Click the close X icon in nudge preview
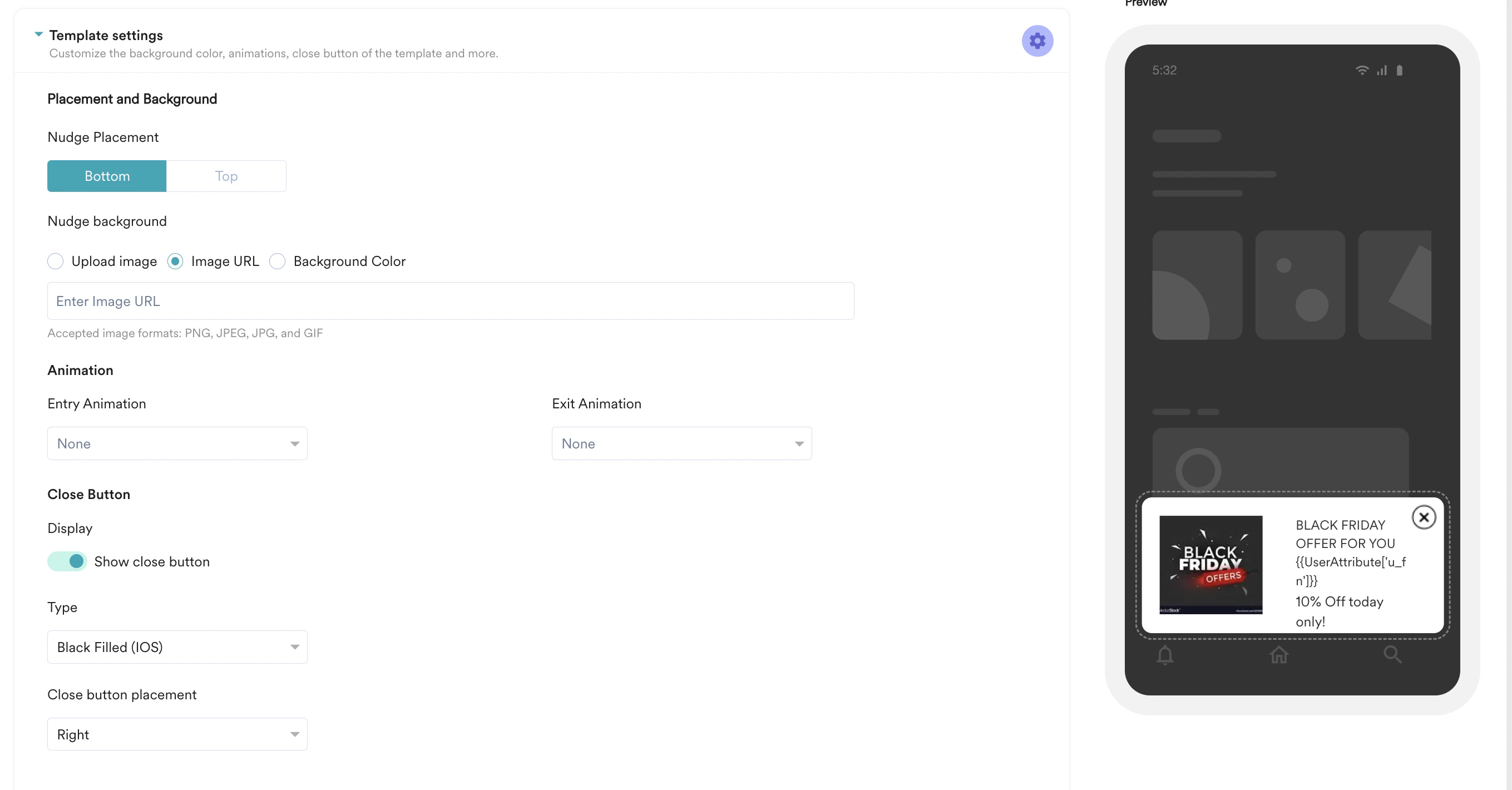Image resolution: width=1512 pixels, height=790 pixels. click(1424, 517)
